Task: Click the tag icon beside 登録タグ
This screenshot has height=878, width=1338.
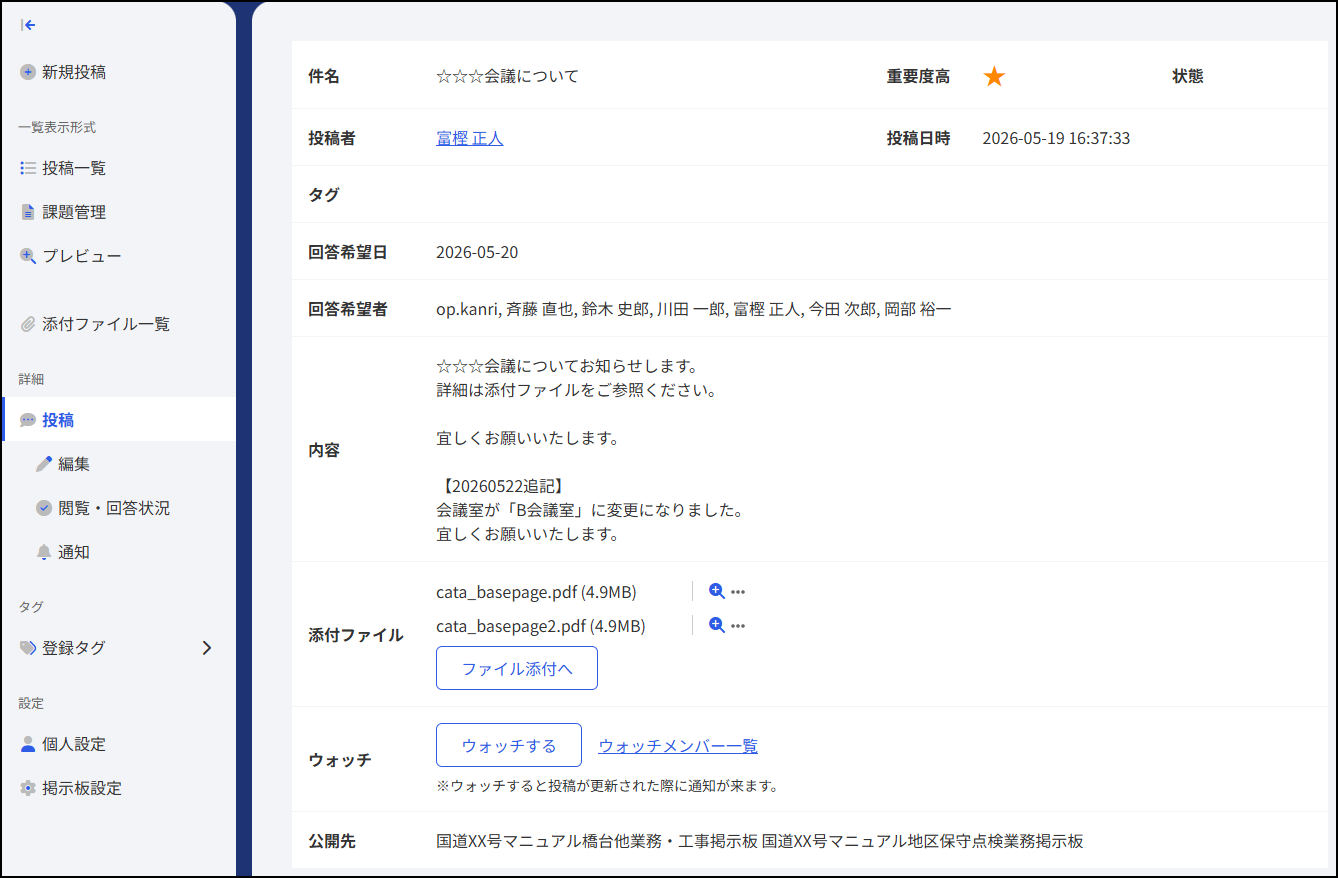Action: click(28, 648)
